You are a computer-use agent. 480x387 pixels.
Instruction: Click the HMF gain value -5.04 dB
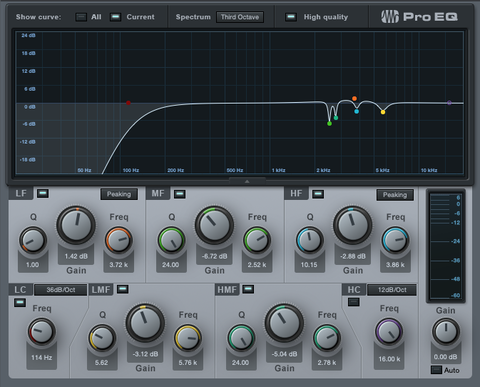click(284, 354)
